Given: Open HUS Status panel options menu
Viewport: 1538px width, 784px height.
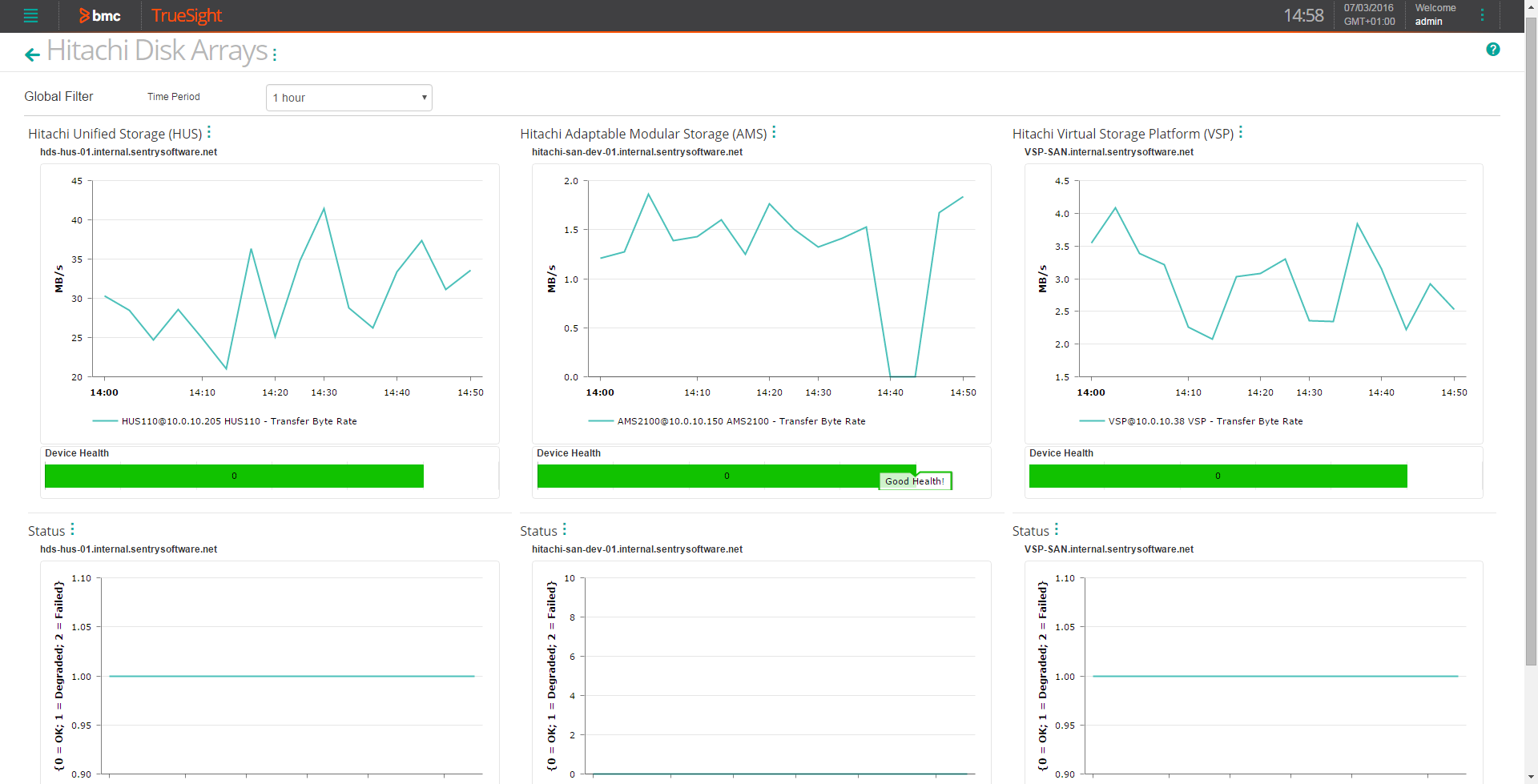Looking at the screenshot, I should 72,529.
